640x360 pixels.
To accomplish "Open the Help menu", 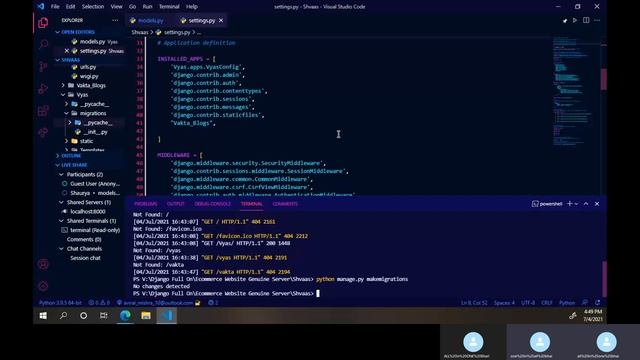I will point(191,7).
